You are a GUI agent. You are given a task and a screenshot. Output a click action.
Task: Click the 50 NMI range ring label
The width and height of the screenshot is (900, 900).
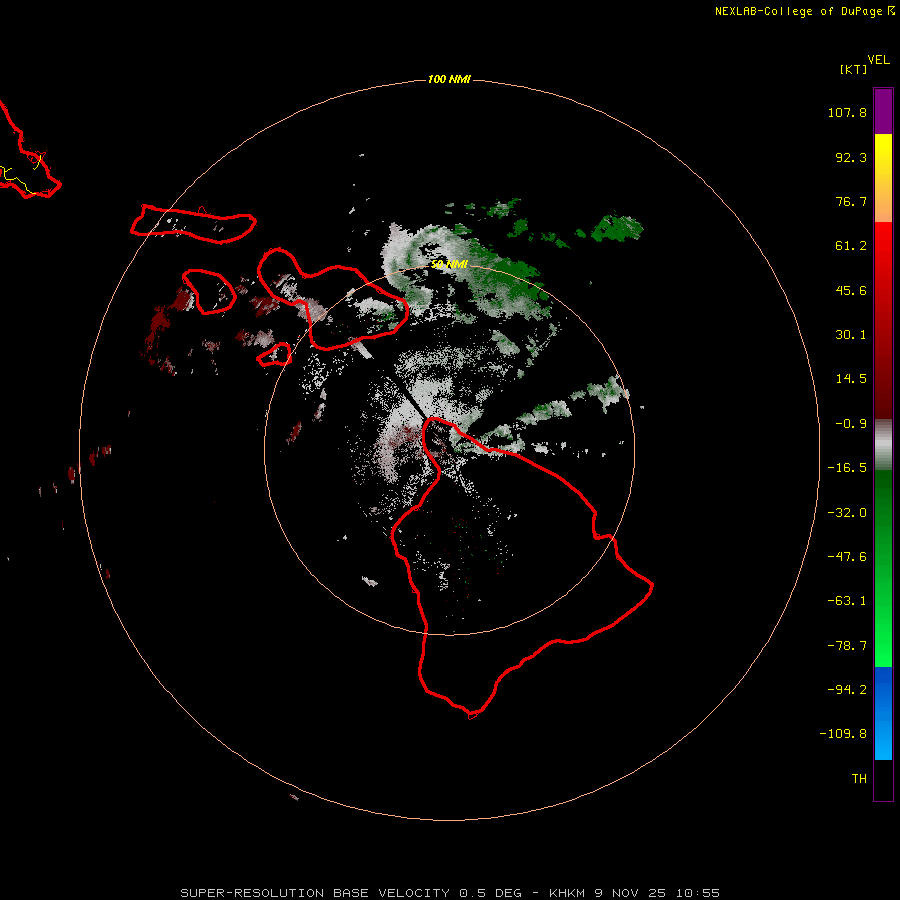(x=449, y=264)
